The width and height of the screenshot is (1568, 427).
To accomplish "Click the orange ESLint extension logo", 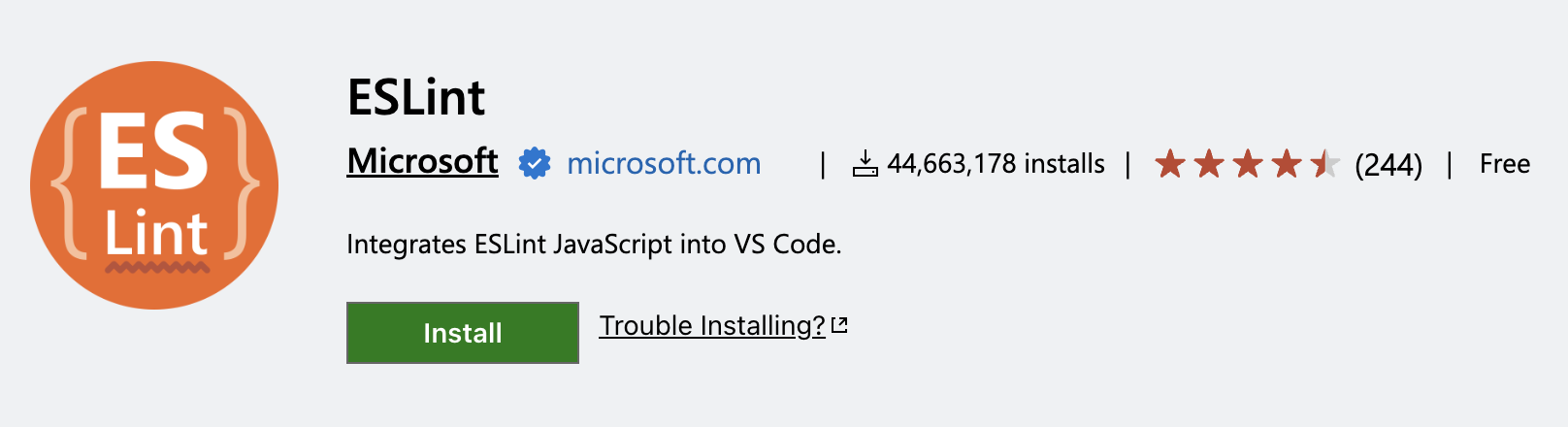I will coord(154,185).
